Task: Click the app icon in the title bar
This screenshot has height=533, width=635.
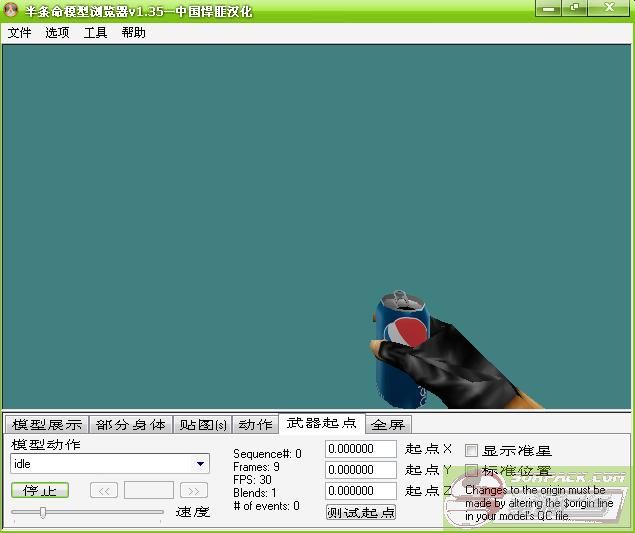Action: pyautogui.click(x=12, y=11)
